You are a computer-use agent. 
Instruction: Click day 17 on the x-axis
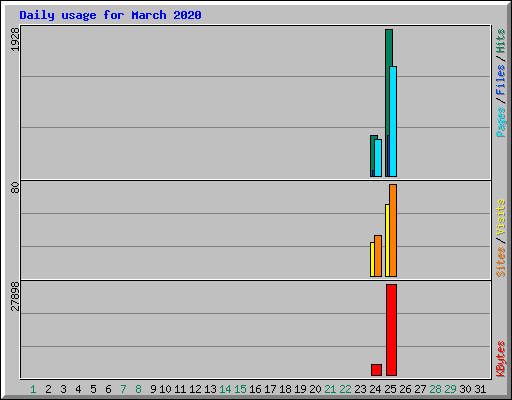coord(270,389)
